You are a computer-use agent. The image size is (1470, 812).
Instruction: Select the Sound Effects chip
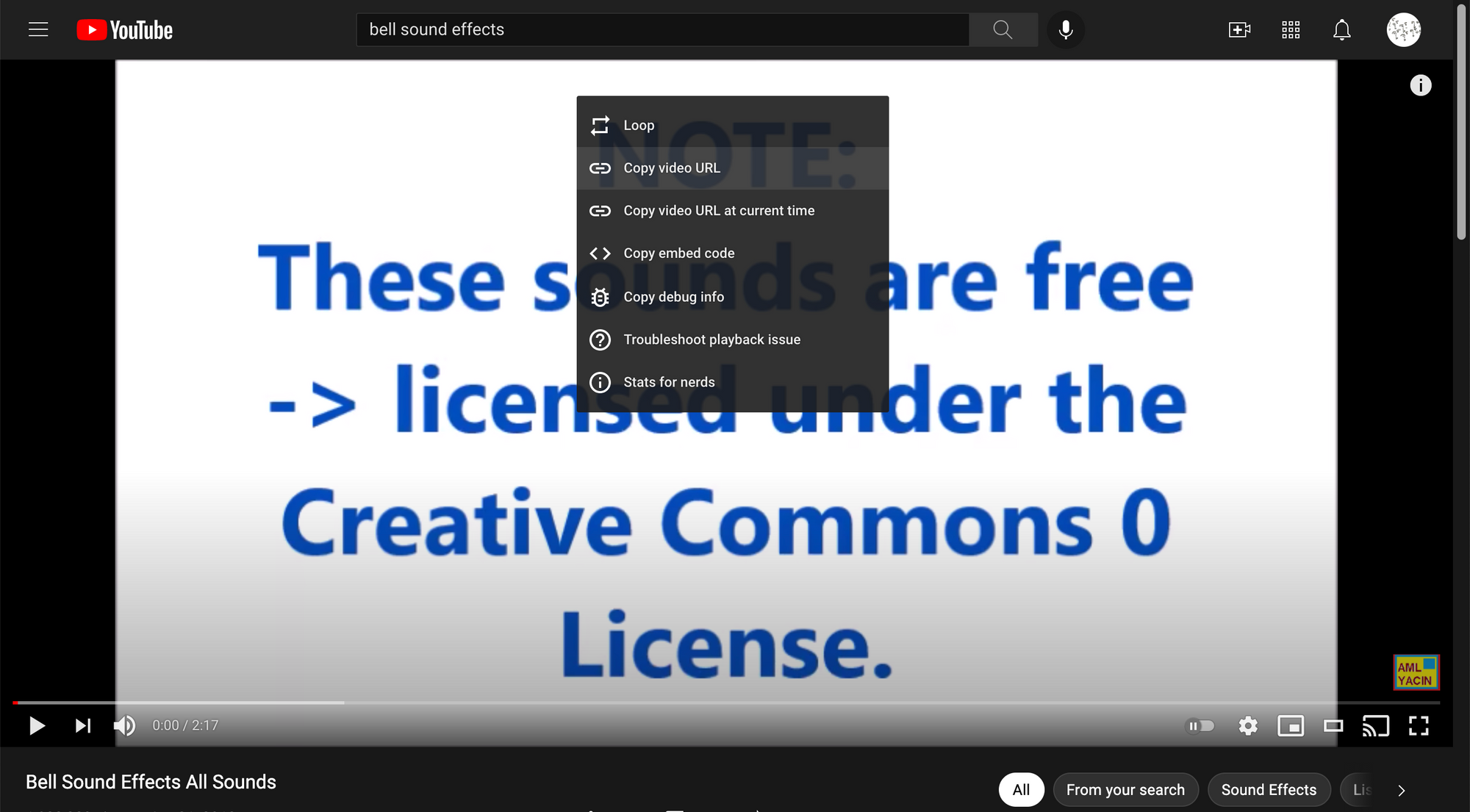1269,790
